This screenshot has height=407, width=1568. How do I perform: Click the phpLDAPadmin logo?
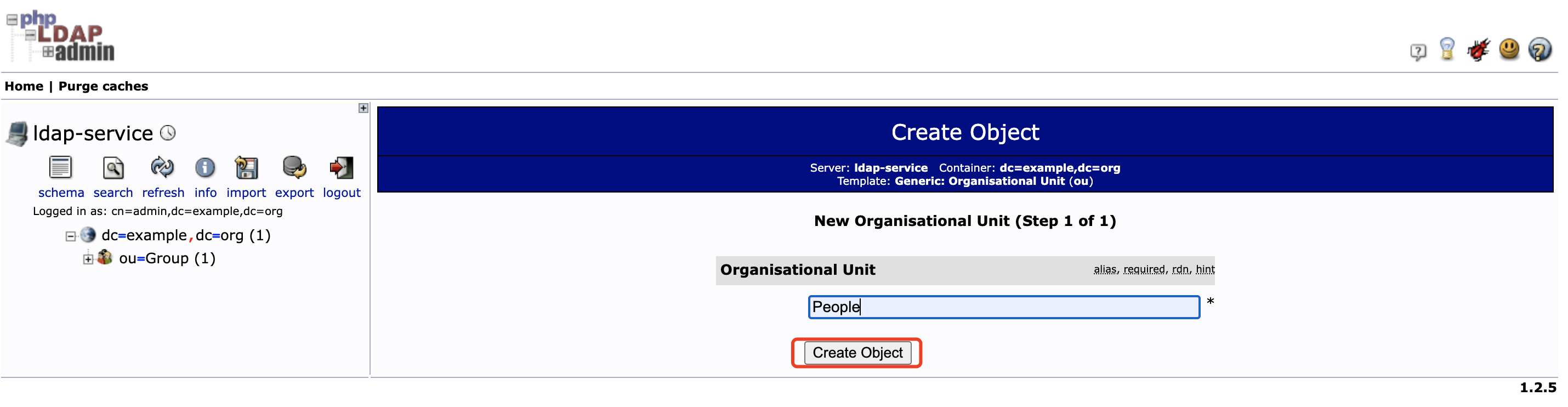pos(61,36)
